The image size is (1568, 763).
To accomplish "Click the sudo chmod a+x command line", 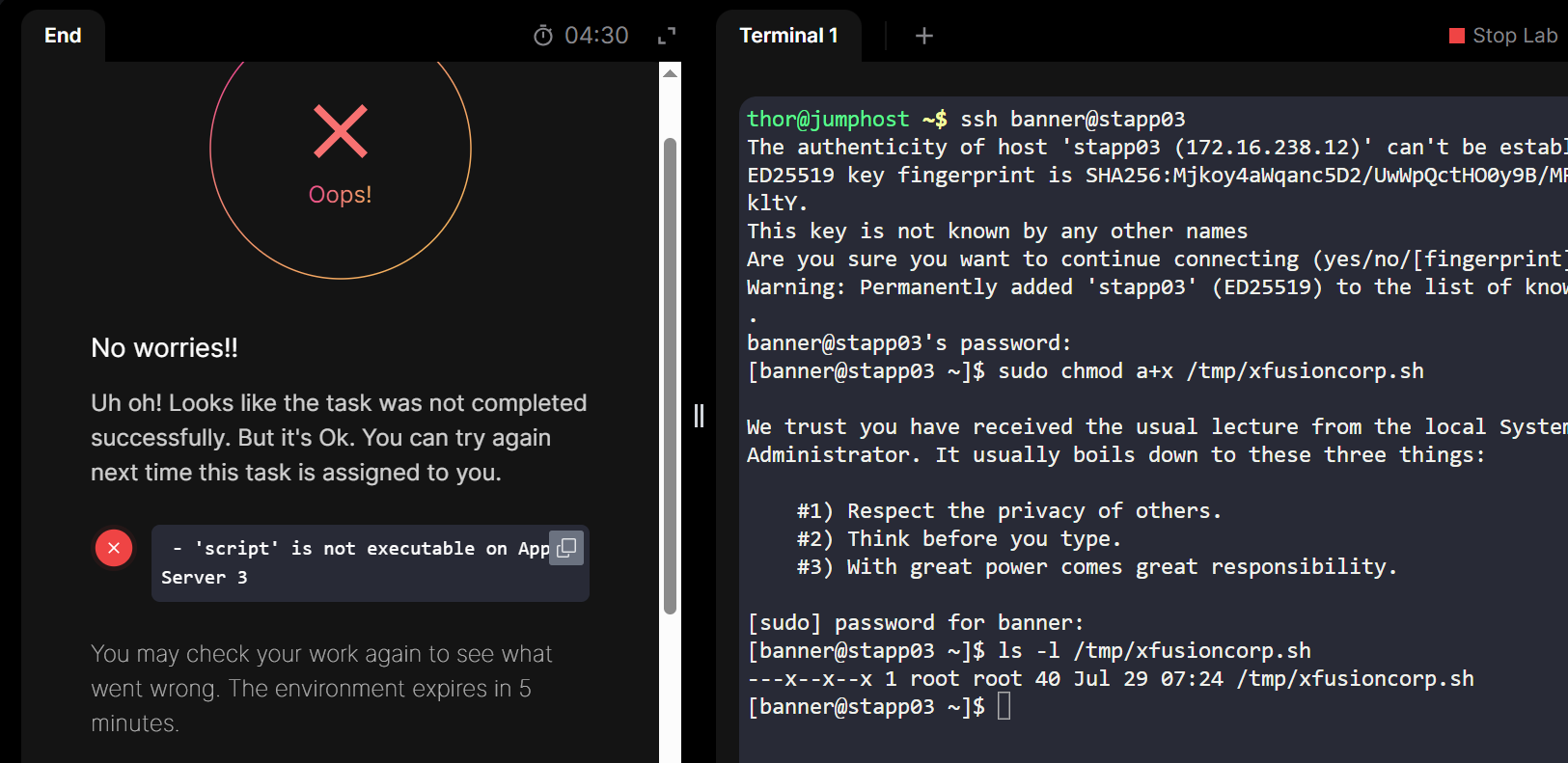I will 1210,371.
